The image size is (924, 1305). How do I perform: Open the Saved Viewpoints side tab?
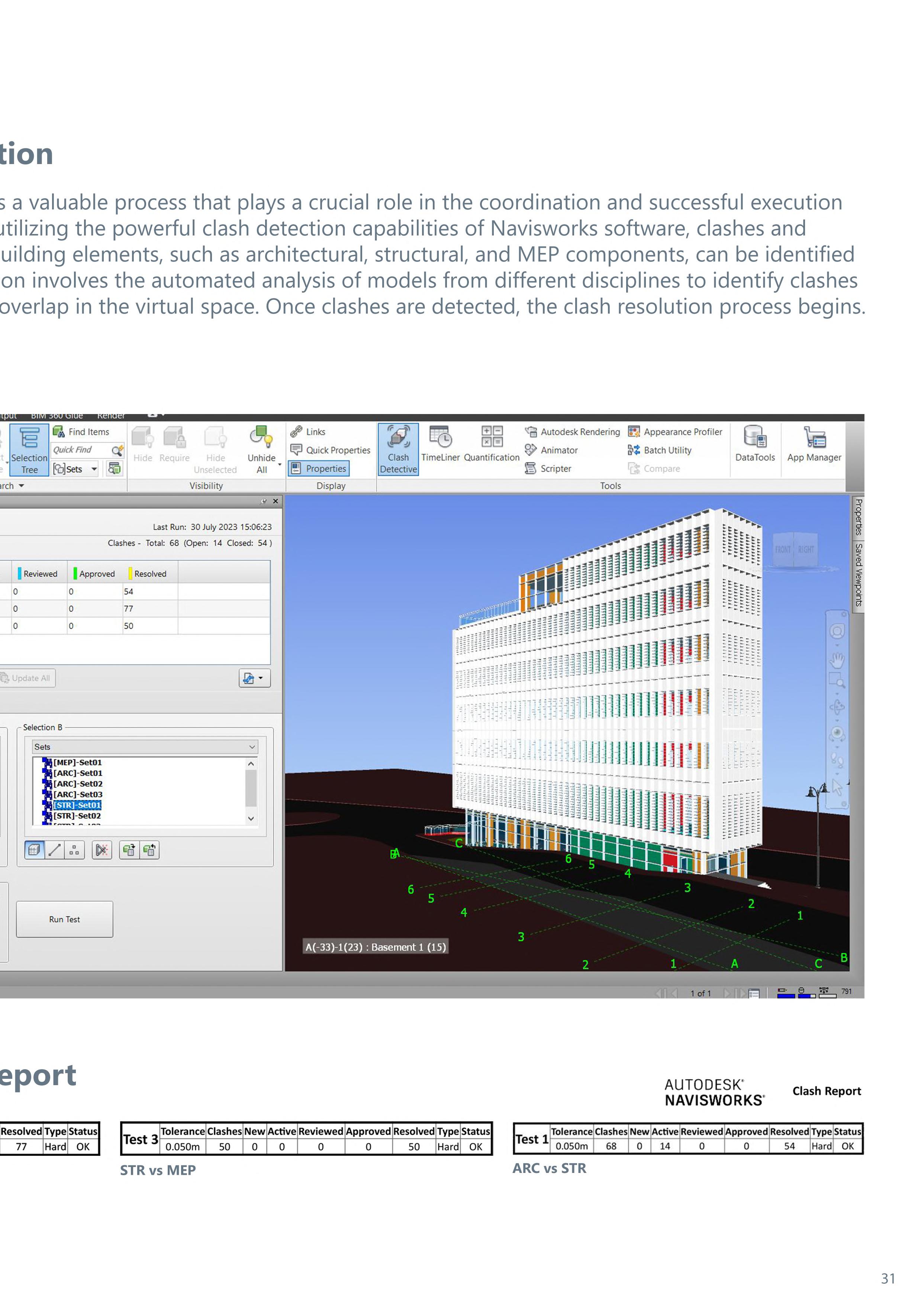pos(858,575)
